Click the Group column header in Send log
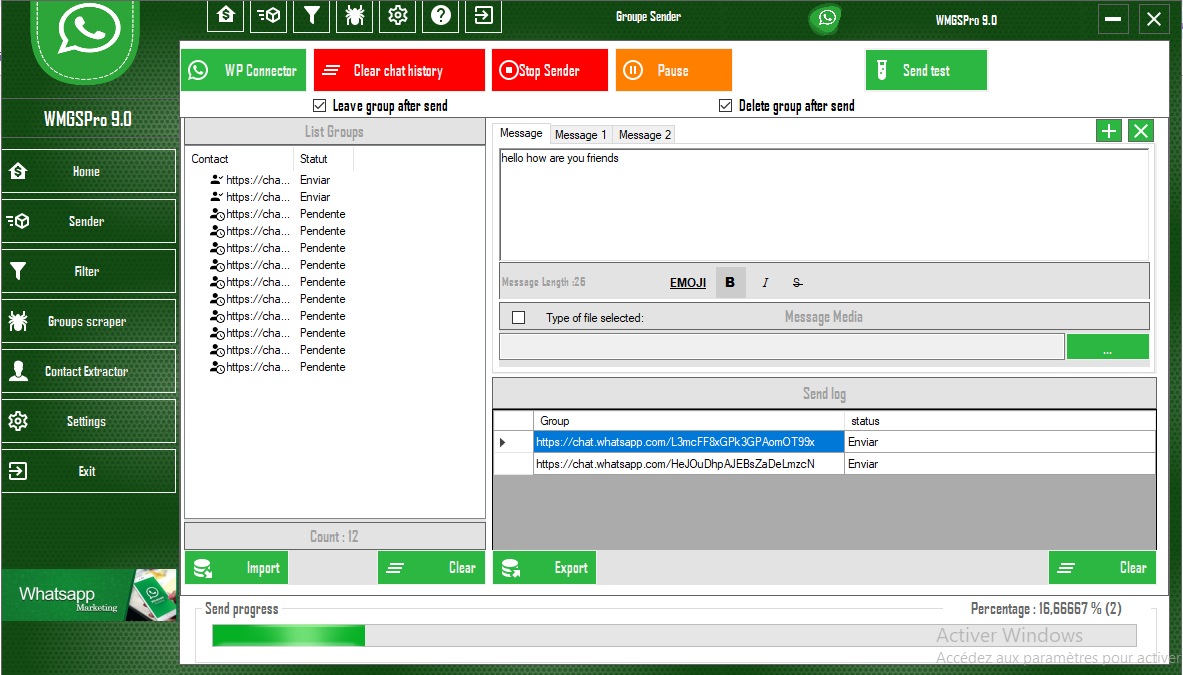This screenshot has width=1183, height=675. pyautogui.click(x=688, y=421)
